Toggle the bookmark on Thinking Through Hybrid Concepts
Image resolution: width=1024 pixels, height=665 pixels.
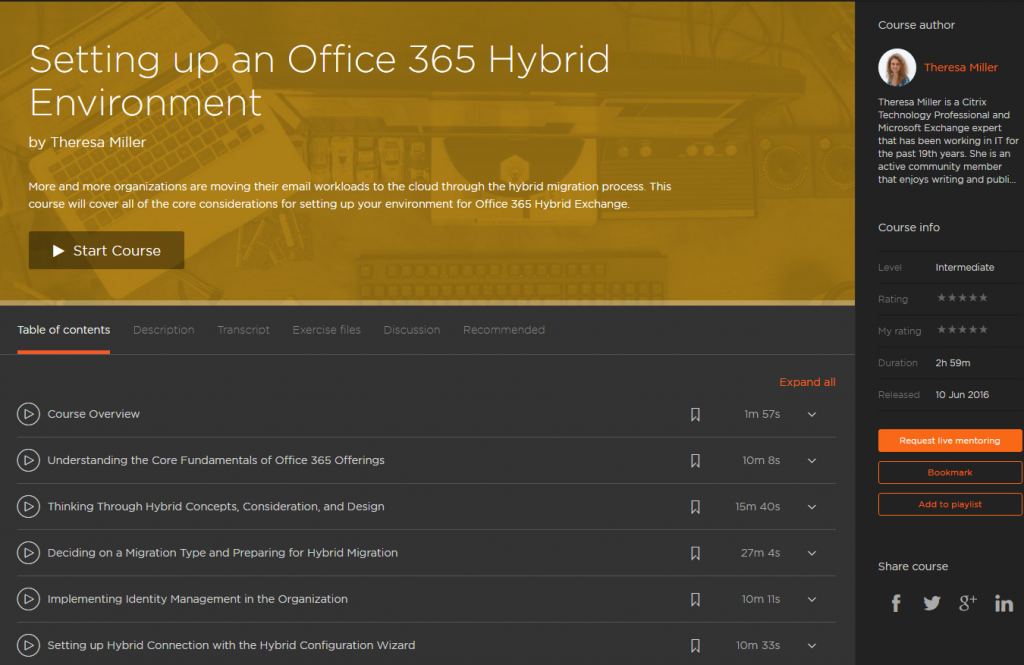pyautogui.click(x=695, y=507)
